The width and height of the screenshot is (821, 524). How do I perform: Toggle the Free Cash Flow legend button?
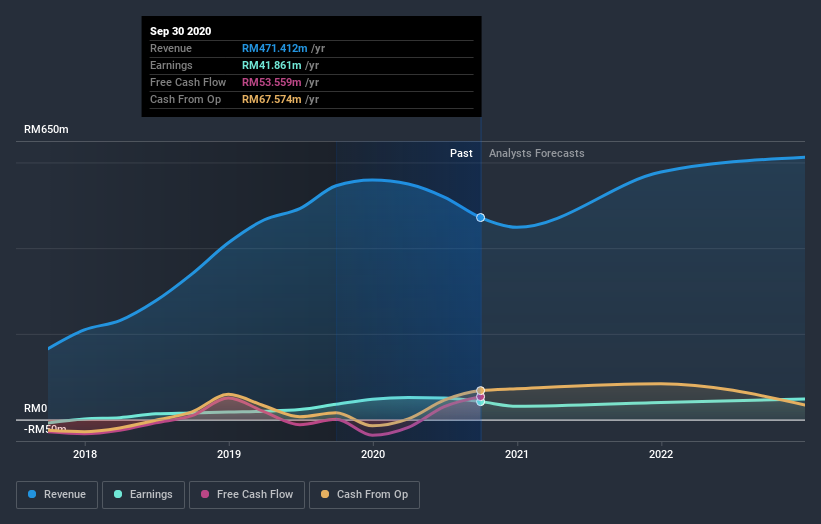[247, 495]
